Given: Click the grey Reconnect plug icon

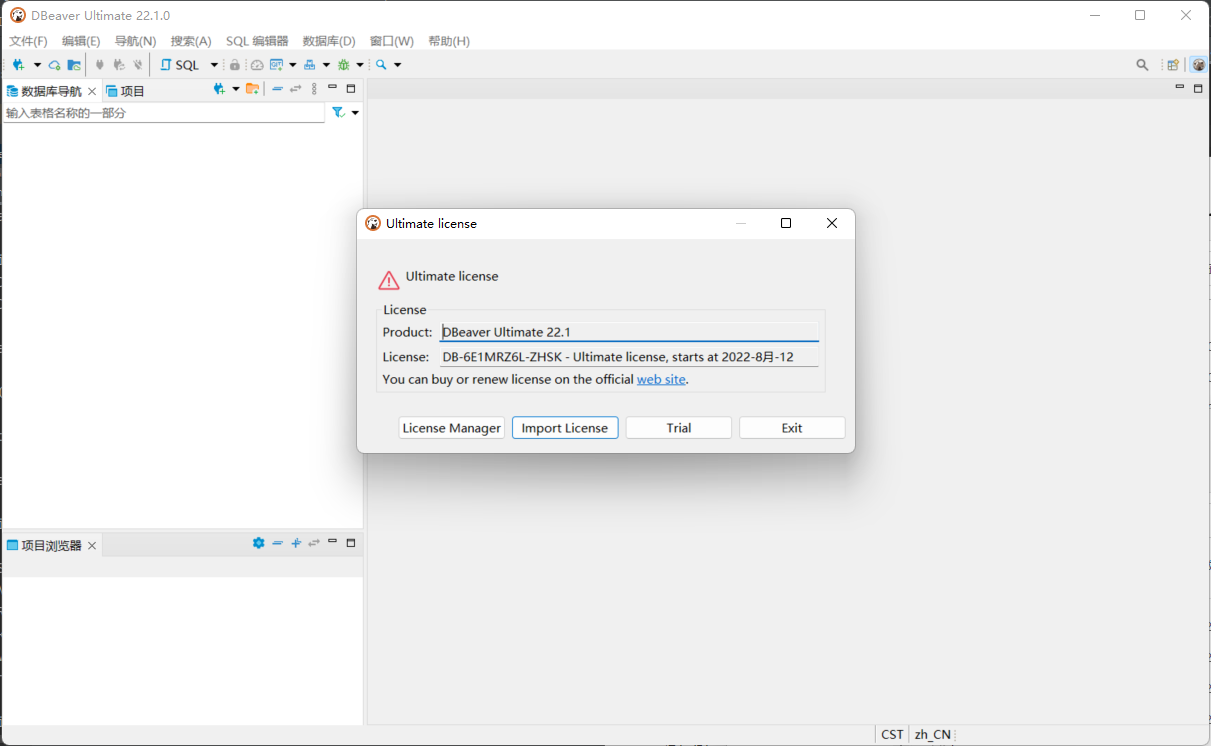Looking at the screenshot, I should [x=119, y=65].
